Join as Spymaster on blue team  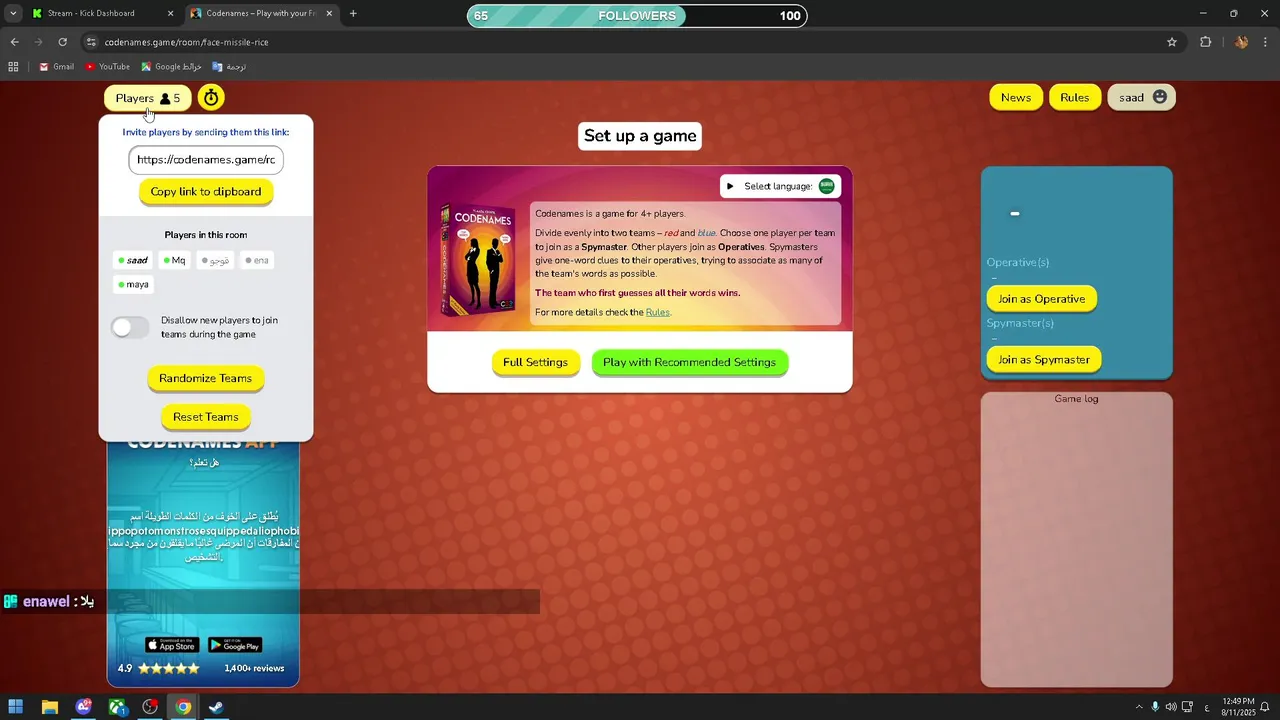point(1044,360)
